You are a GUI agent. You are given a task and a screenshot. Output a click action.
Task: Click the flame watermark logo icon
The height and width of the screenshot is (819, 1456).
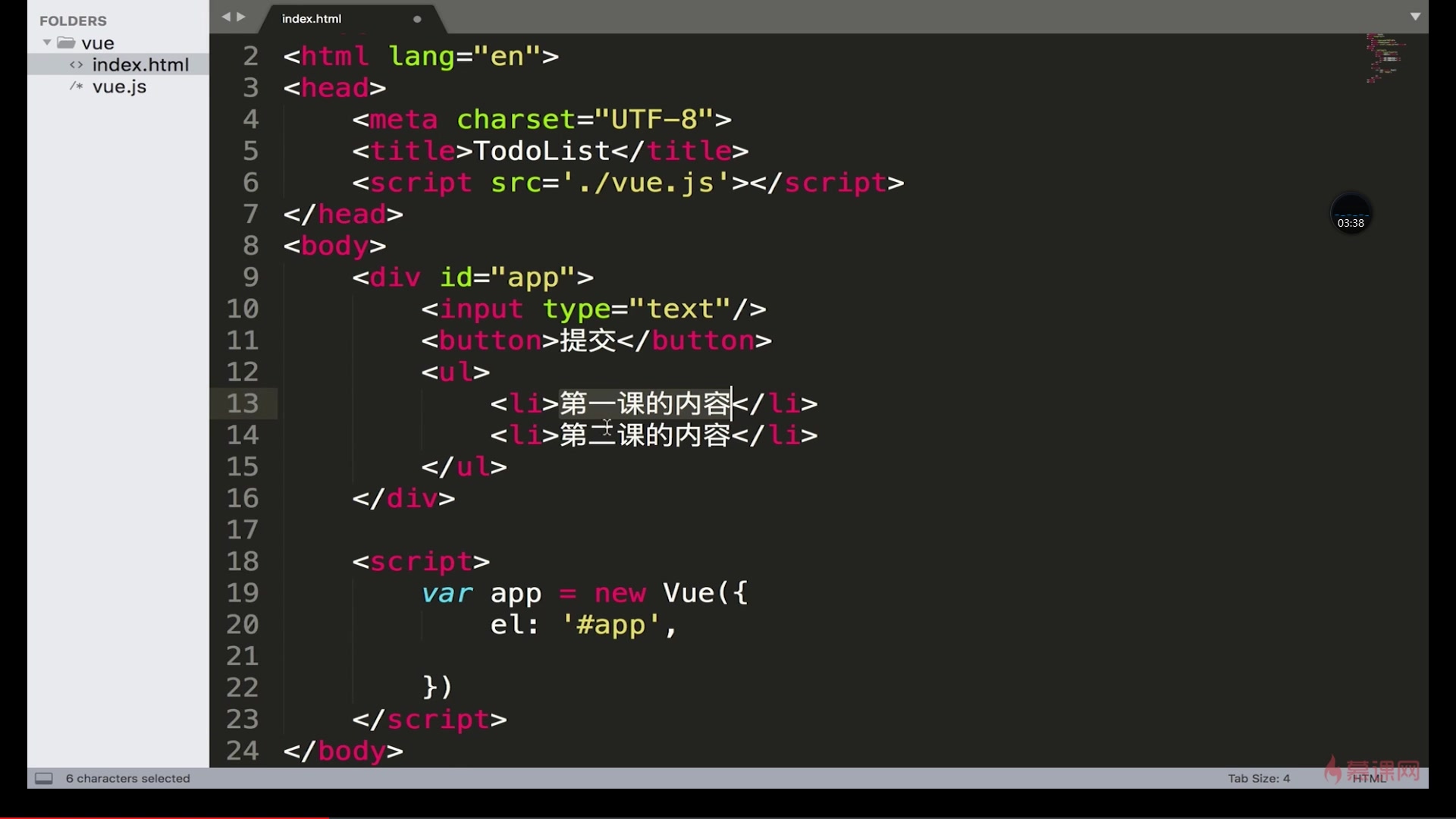(1332, 770)
